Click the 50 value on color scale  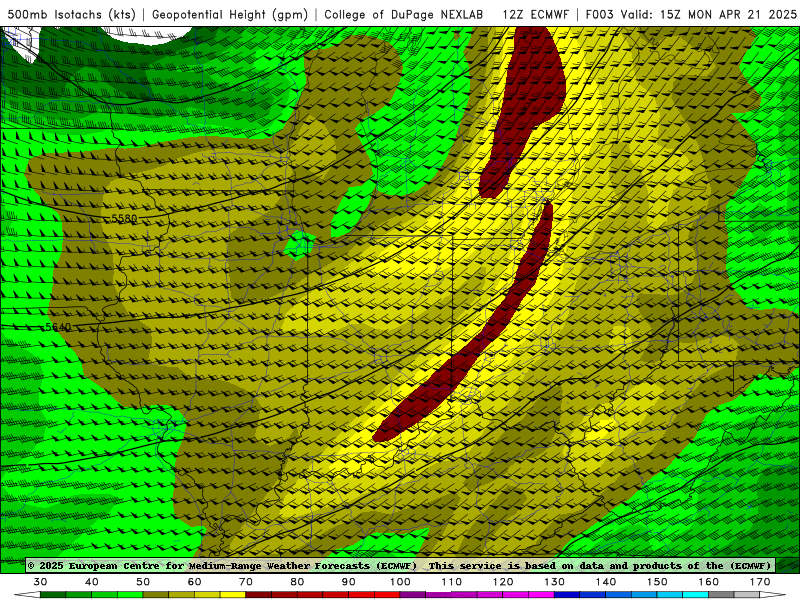point(143,582)
